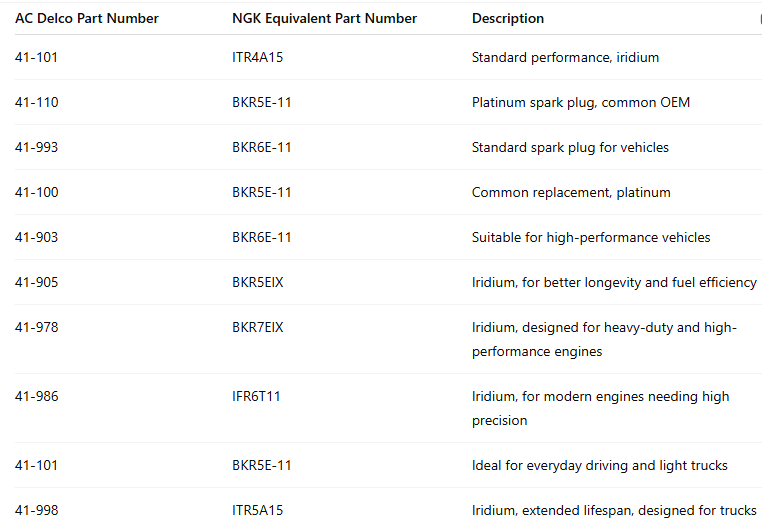Select the BKR5EIX equivalent part
The width and height of the screenshot is (762, 532).
click(258, 282)
